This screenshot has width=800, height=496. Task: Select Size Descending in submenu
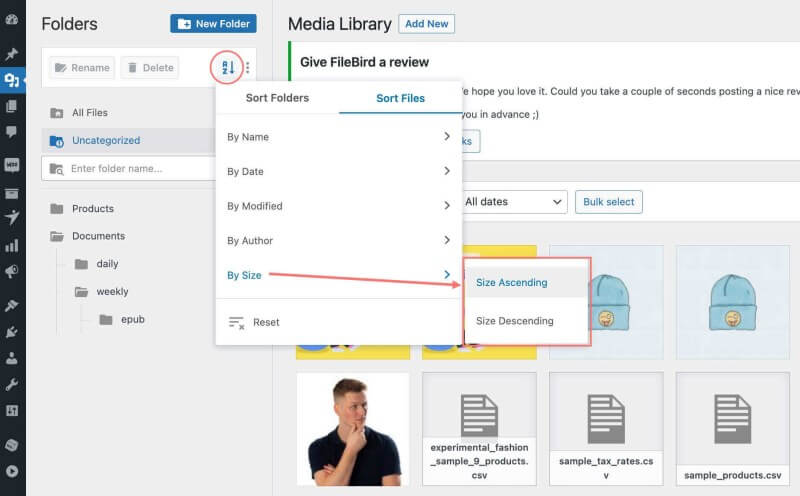(x=527, y=321)
